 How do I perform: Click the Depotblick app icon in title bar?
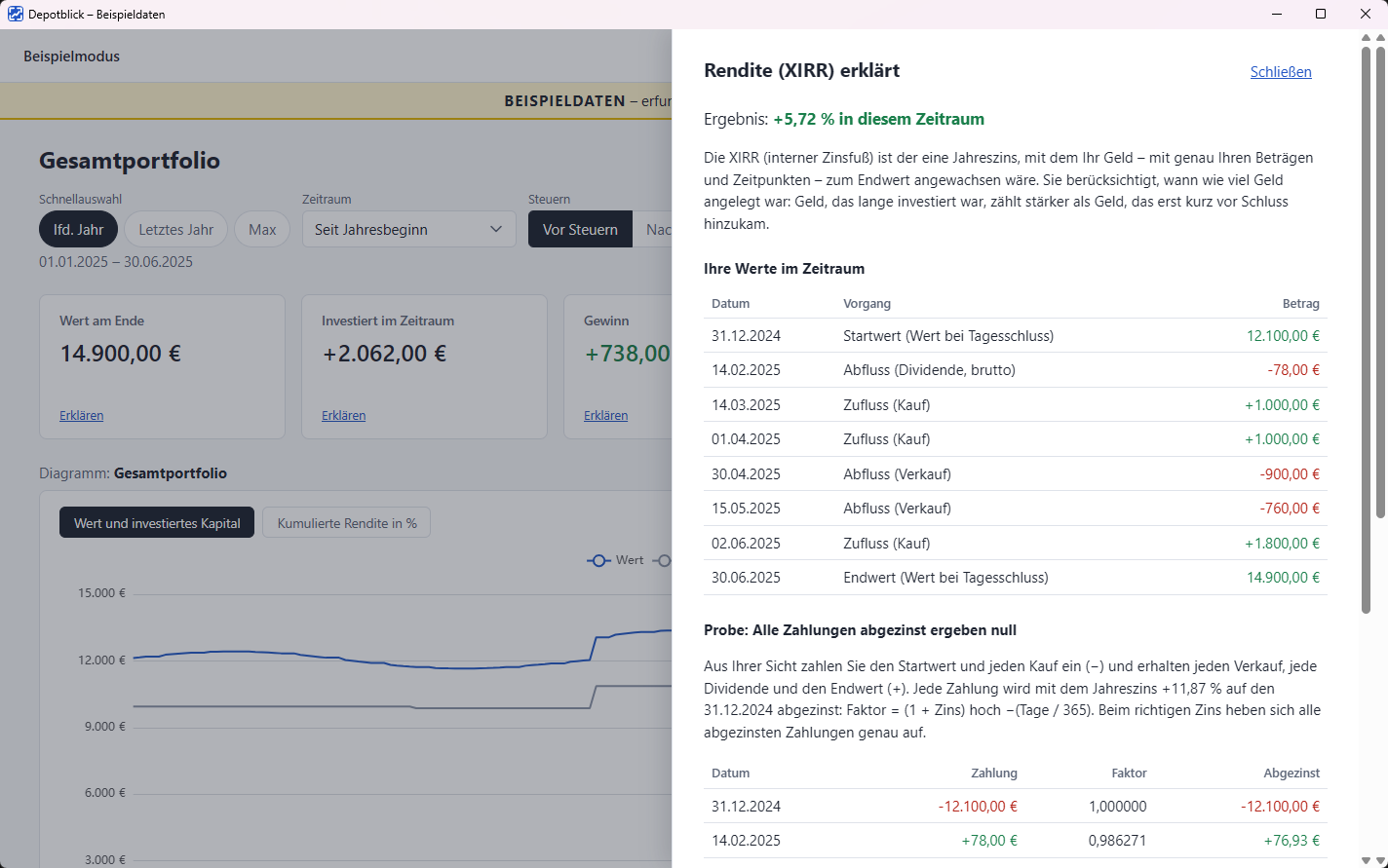pos(16,15)
